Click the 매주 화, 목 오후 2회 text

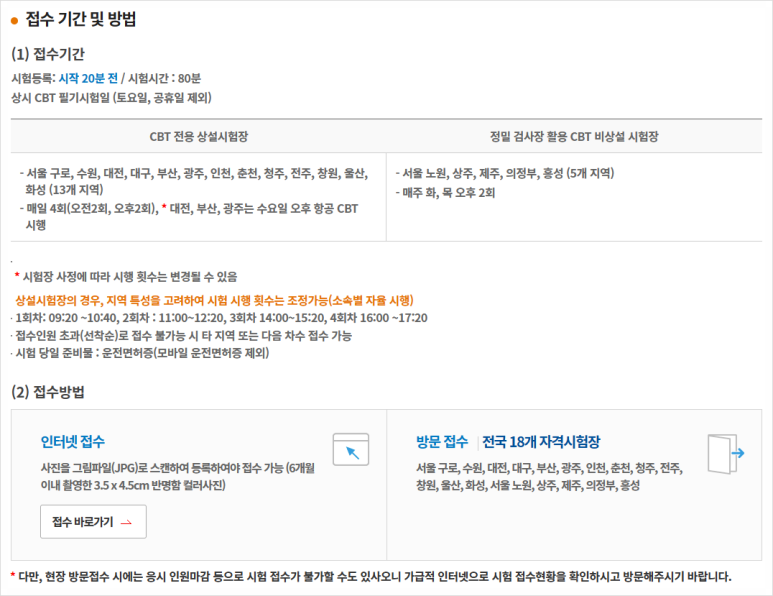448,193
